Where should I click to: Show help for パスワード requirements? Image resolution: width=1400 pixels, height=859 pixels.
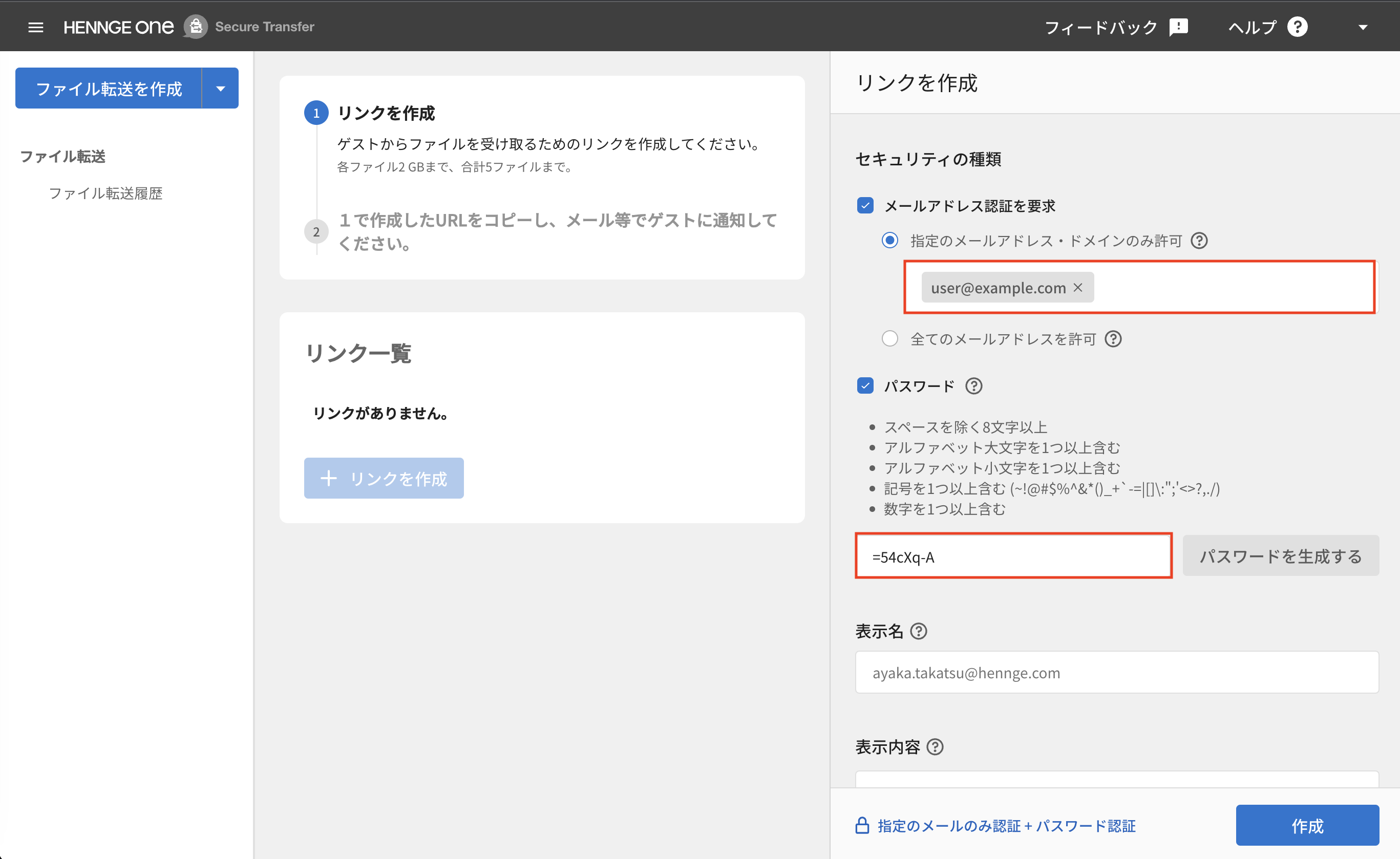973,386
